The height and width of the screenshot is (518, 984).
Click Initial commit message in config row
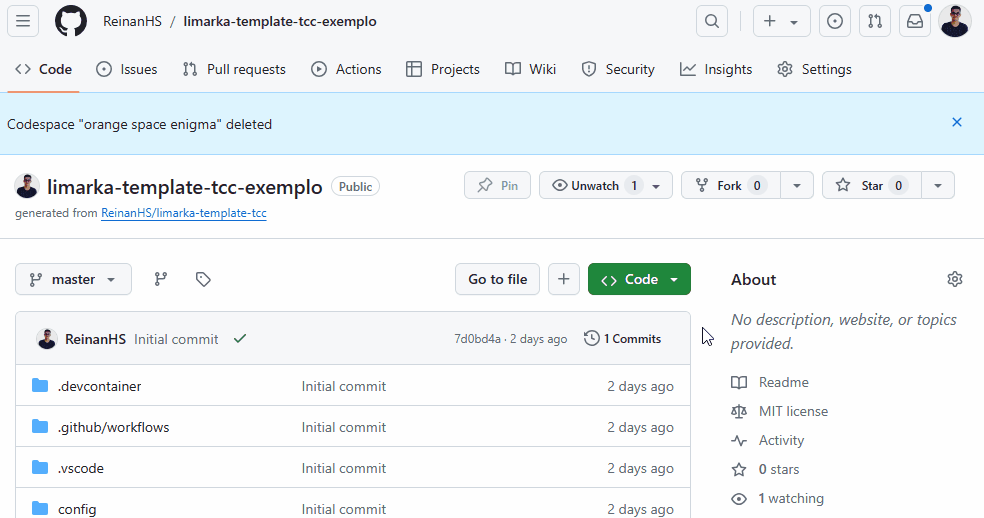tap(343, 509)
